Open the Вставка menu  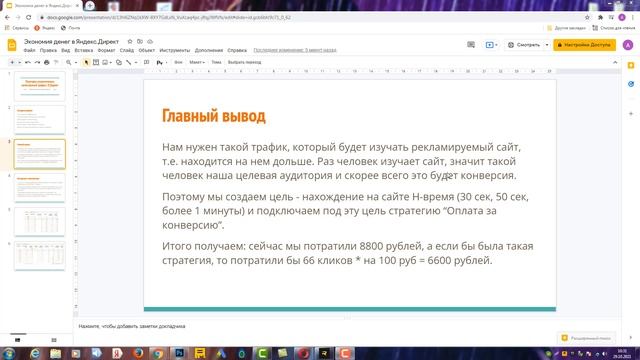(84, 50)
